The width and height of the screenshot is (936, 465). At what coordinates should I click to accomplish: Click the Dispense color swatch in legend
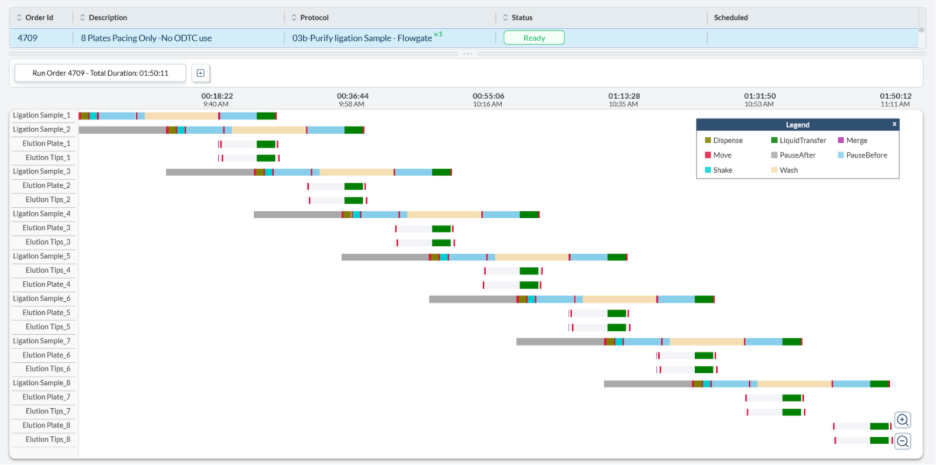point(707,140)
